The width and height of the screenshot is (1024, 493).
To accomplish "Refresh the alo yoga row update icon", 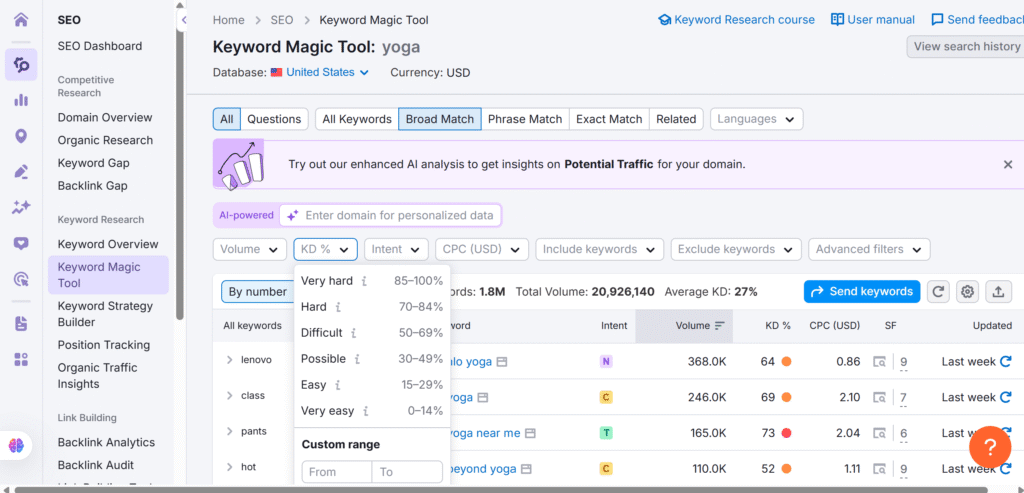I will coord(1006,361).
